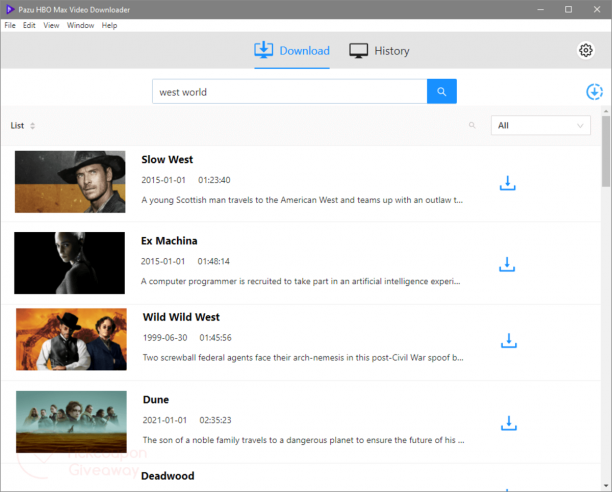The image size is (612, 492).
Task: Download Ex Machina via its download icon
Action: (507, 264)
